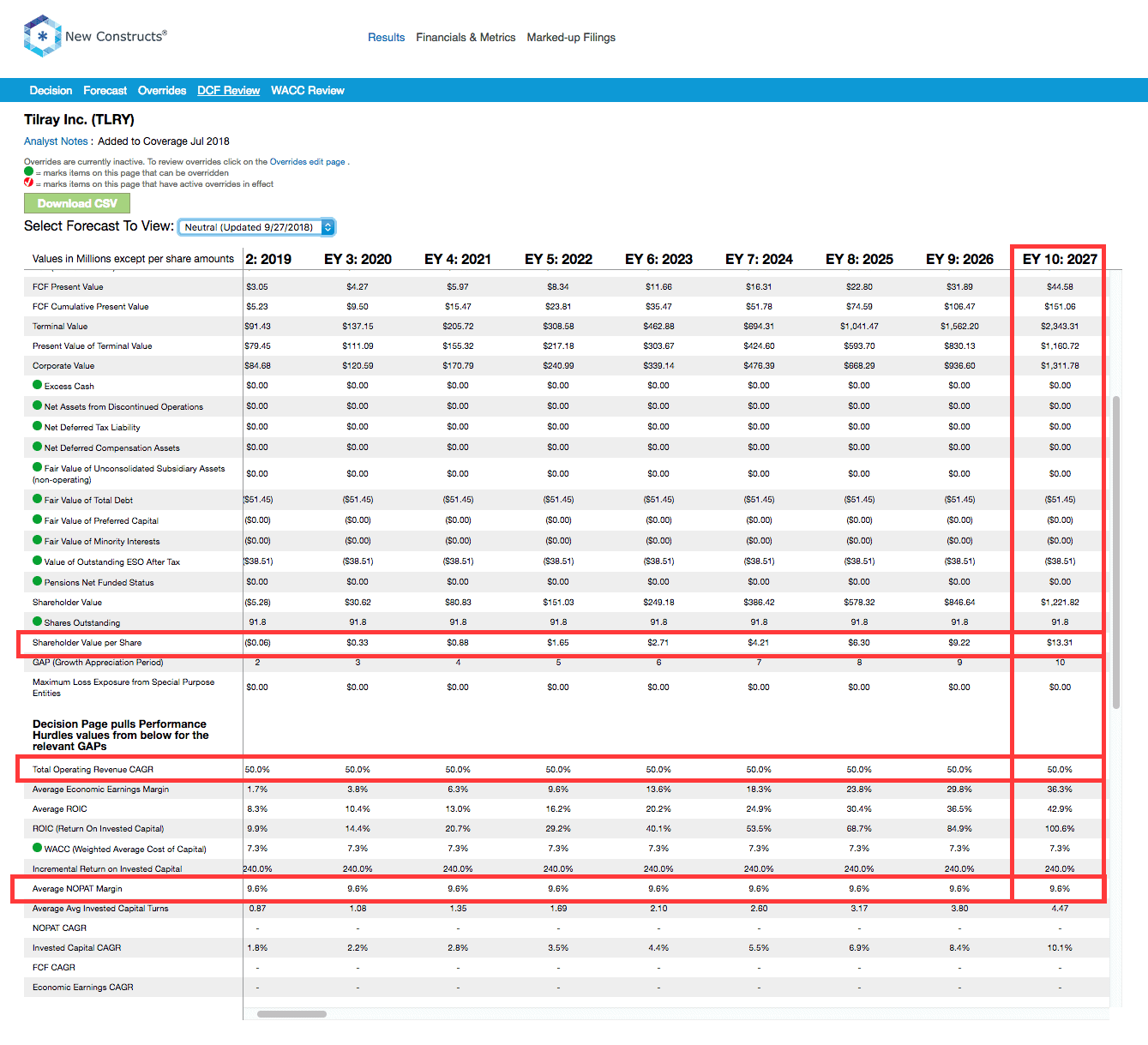
Task: Follow the Overrides edit page link
Action: pyautogui.click(x=308, y=162)
